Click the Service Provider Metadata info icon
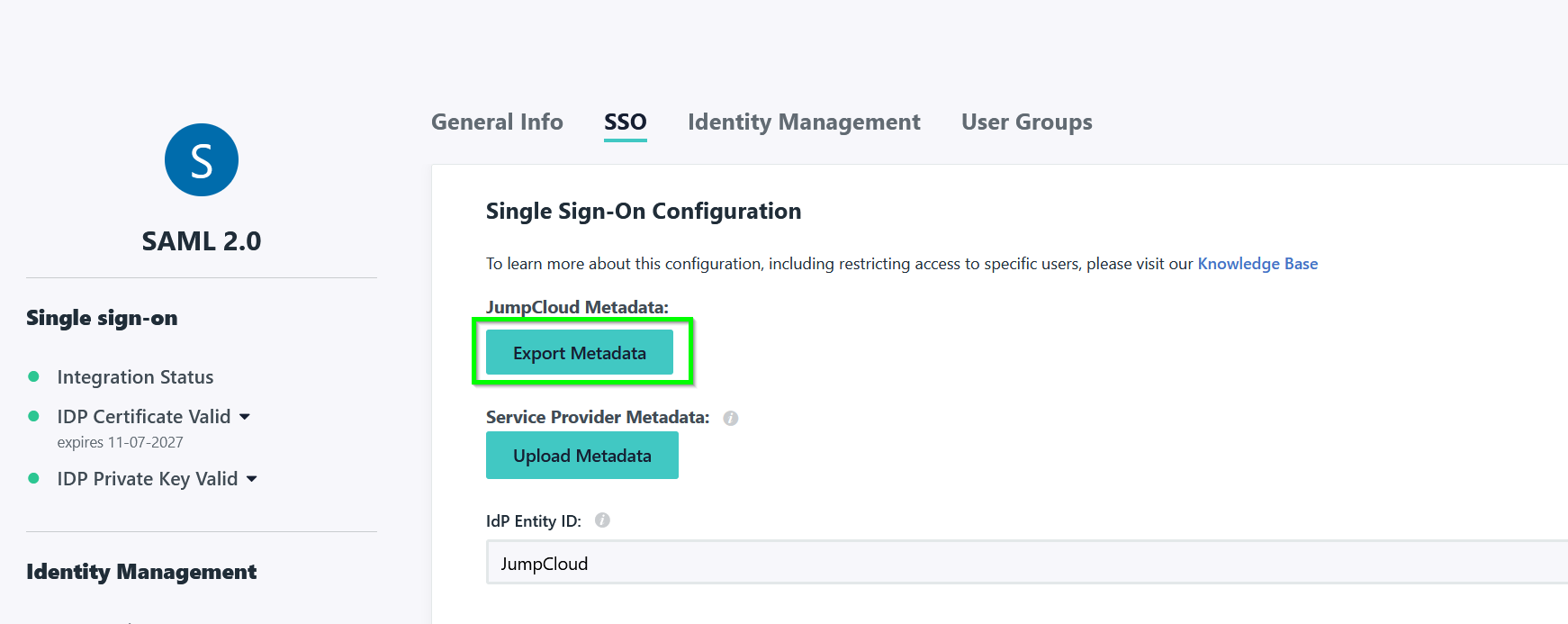The height and width of the screenshot is (624, 1568). [731, 418]
